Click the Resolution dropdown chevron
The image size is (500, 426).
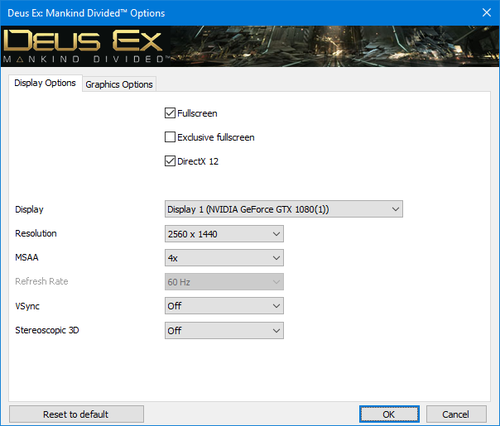[276, 234]
